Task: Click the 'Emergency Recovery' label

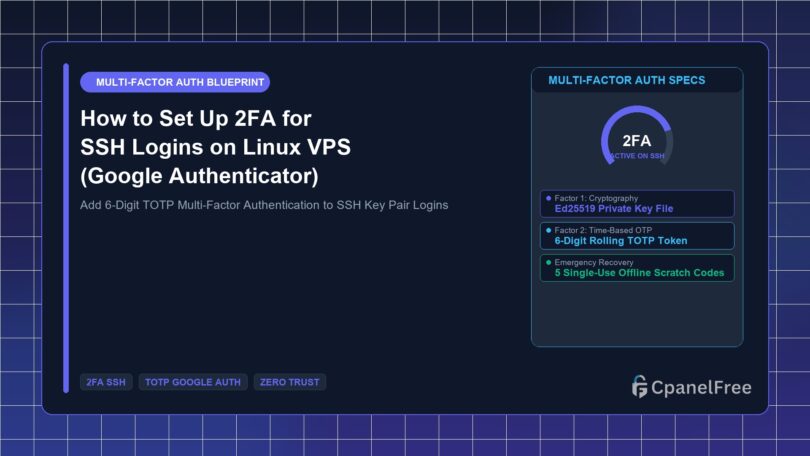Action: click(x=594, y=262)
